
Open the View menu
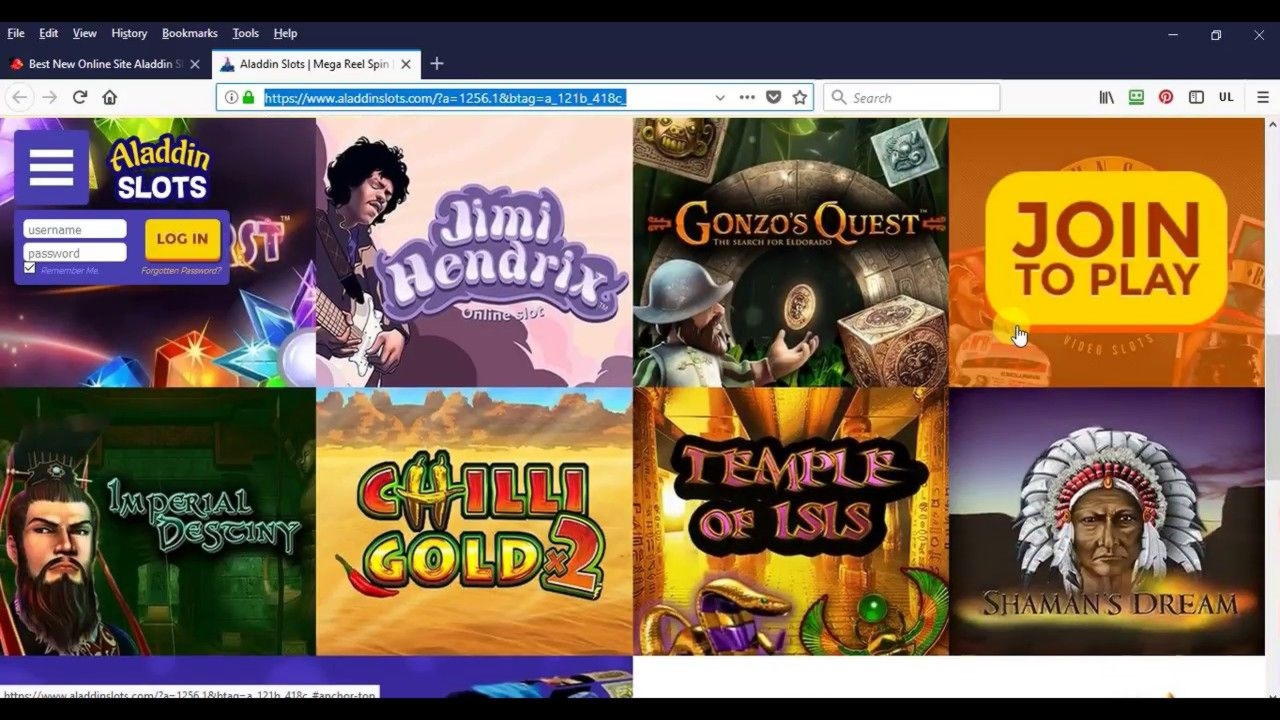[x=85, y=33]
